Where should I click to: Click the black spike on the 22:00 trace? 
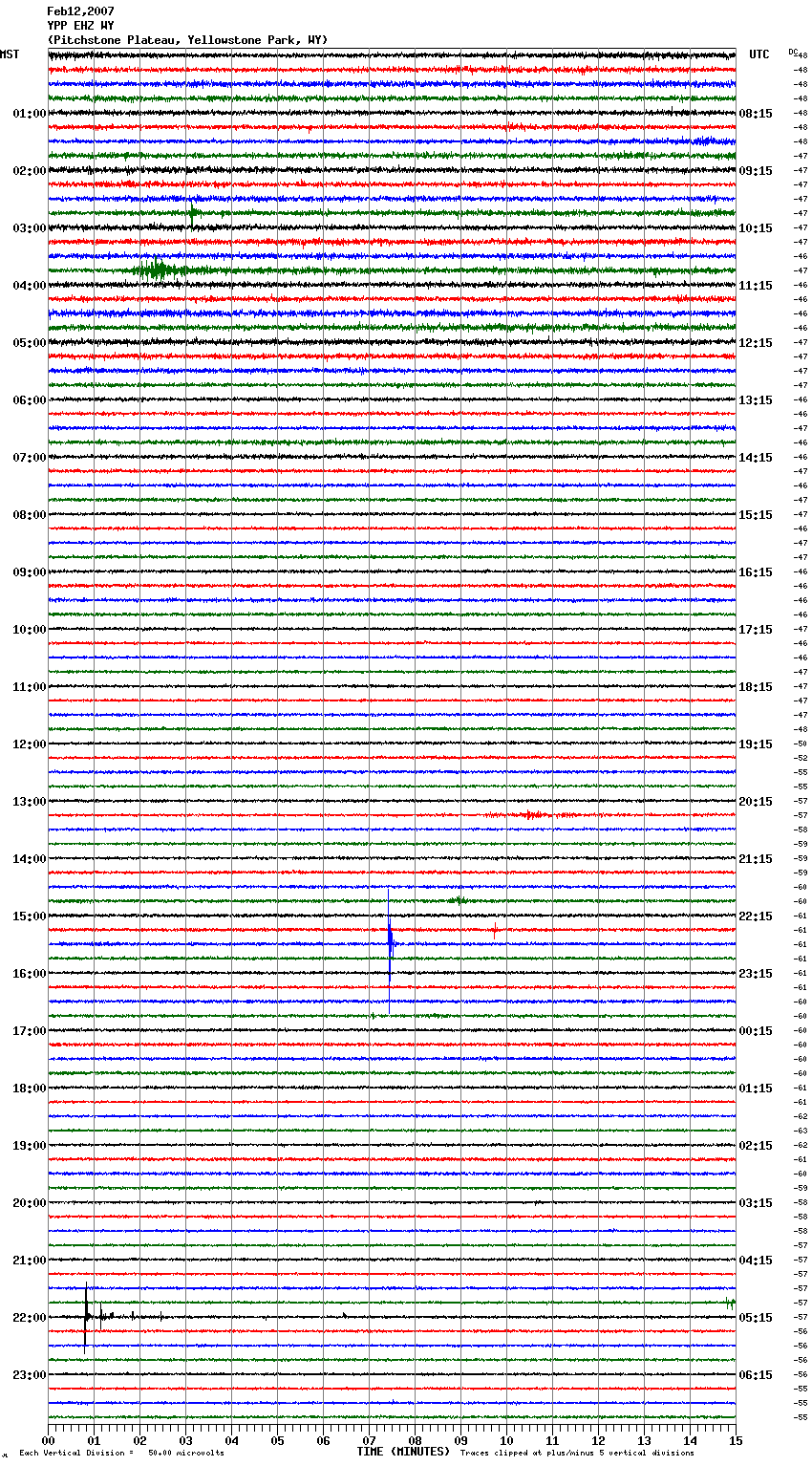point(86,1317)
